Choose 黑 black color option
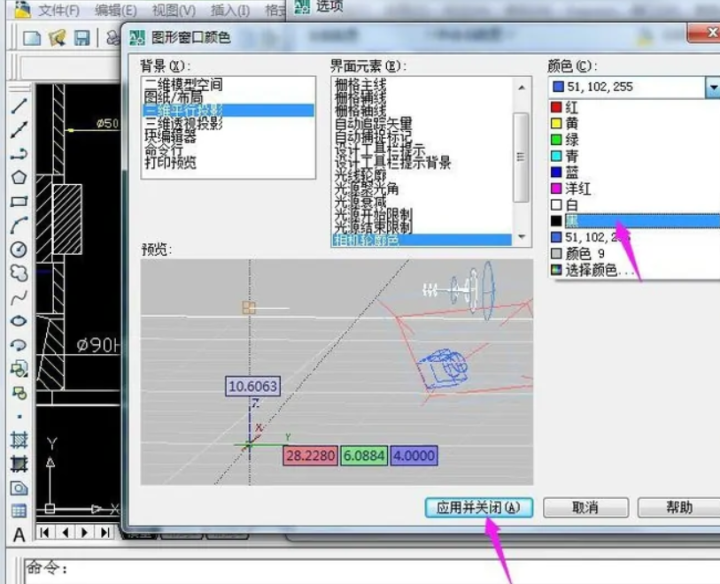 coord(635,221)
